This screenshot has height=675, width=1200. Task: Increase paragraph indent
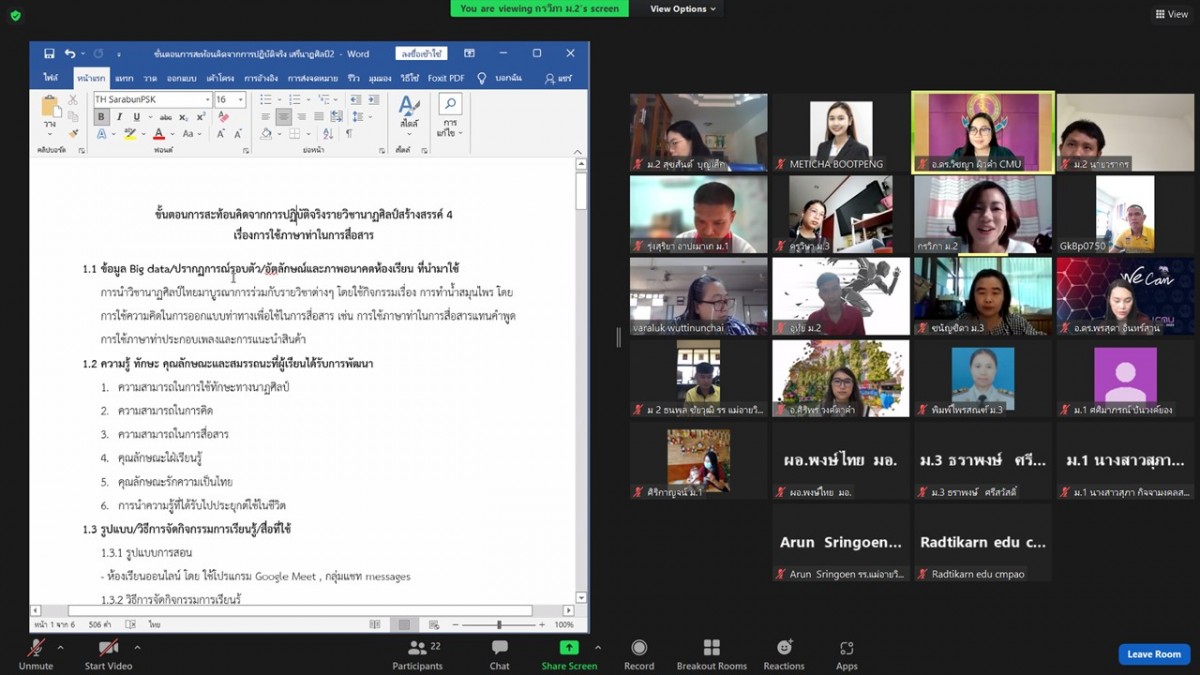(x=373, y=99)
